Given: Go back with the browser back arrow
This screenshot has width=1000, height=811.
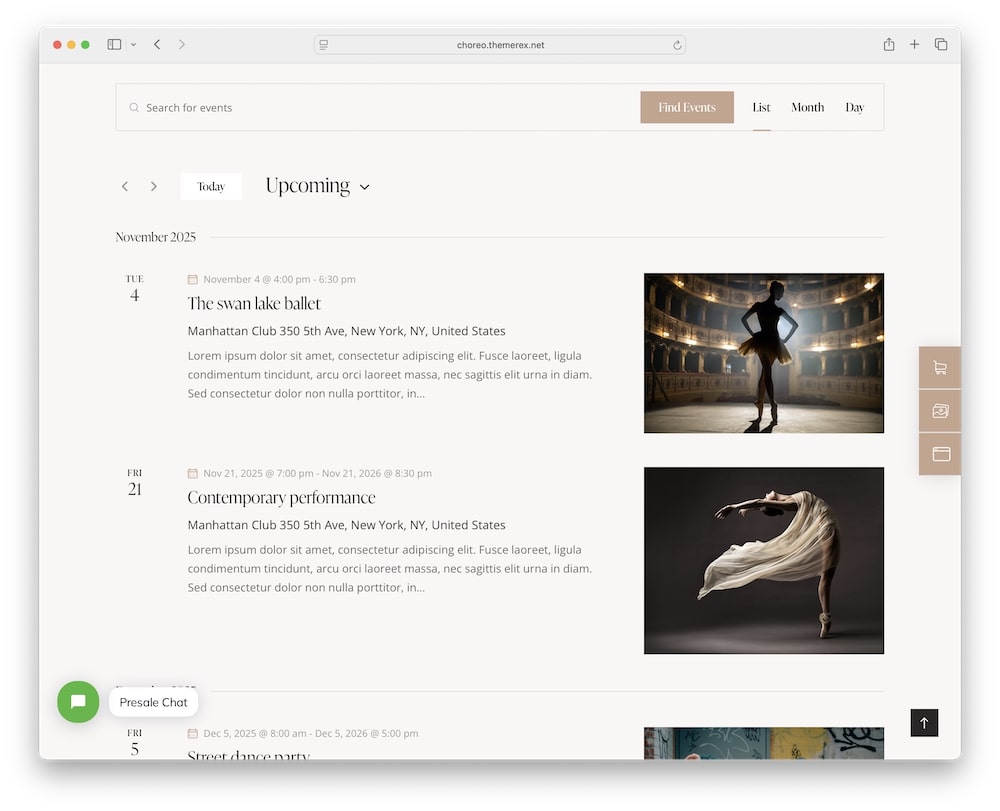Looking at the screenshot, I should click(x=157, y=45).
